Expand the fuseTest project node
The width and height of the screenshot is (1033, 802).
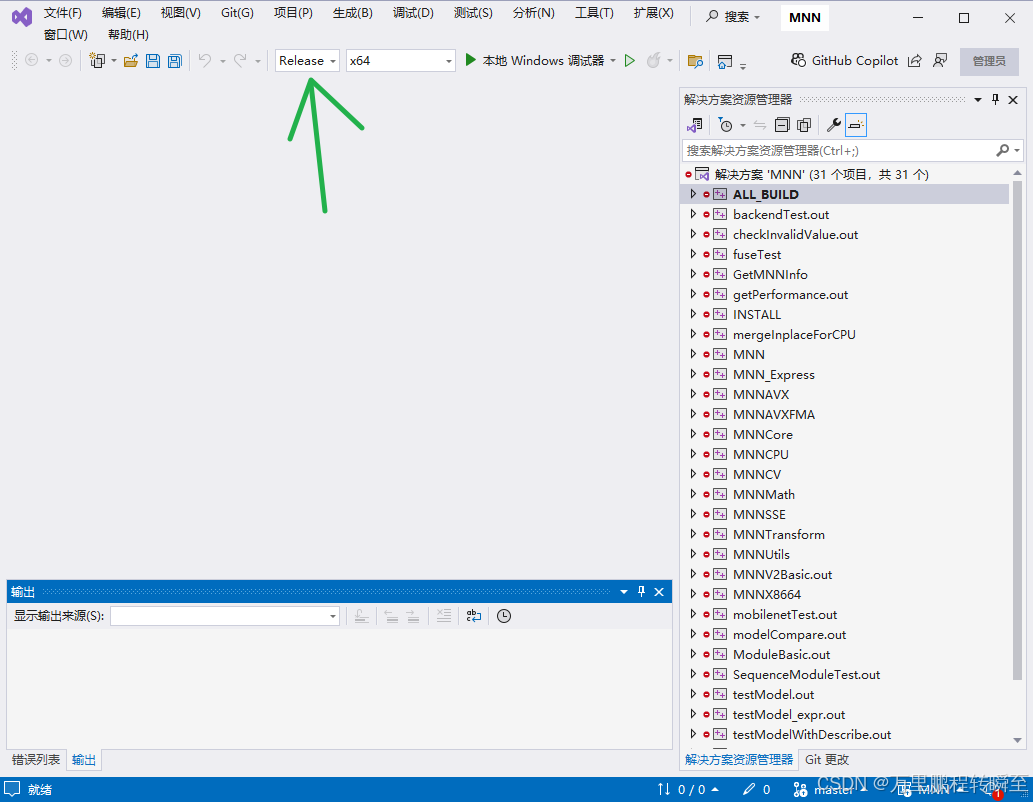[693, 254]
